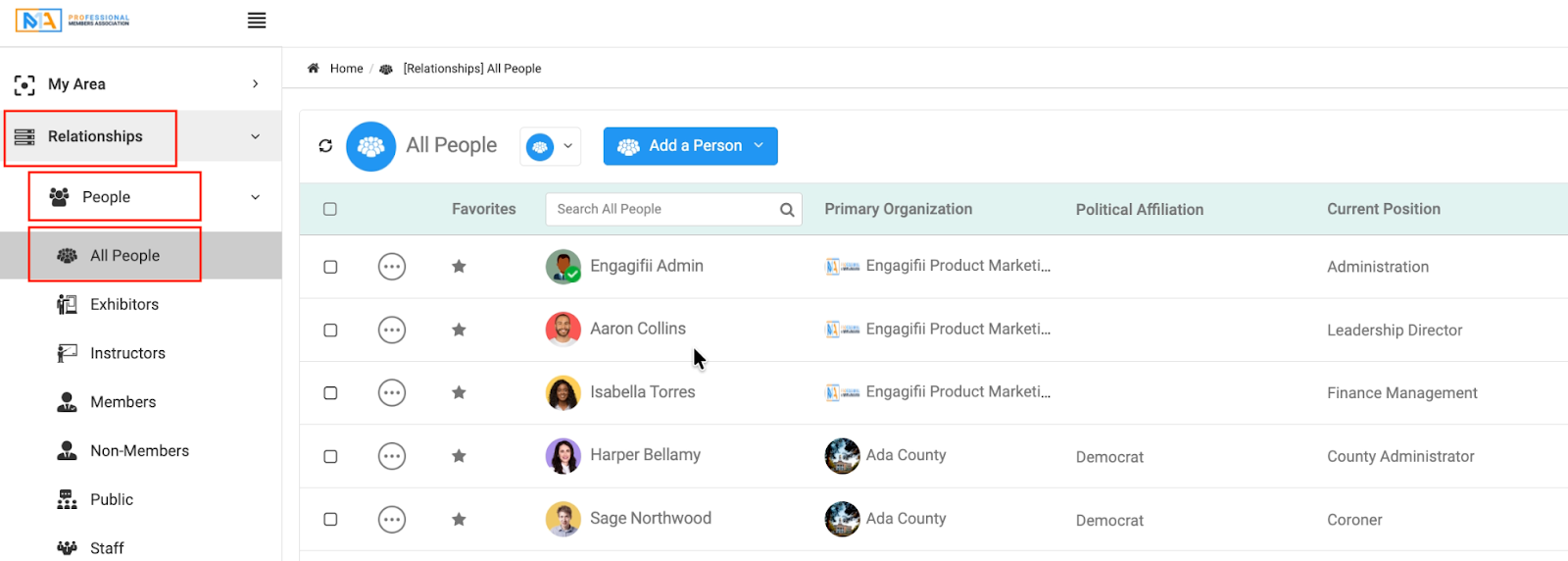Click the hamburger menu icon
The width and height of the screenshot is (1568, 561).
(x=257, y=21)
